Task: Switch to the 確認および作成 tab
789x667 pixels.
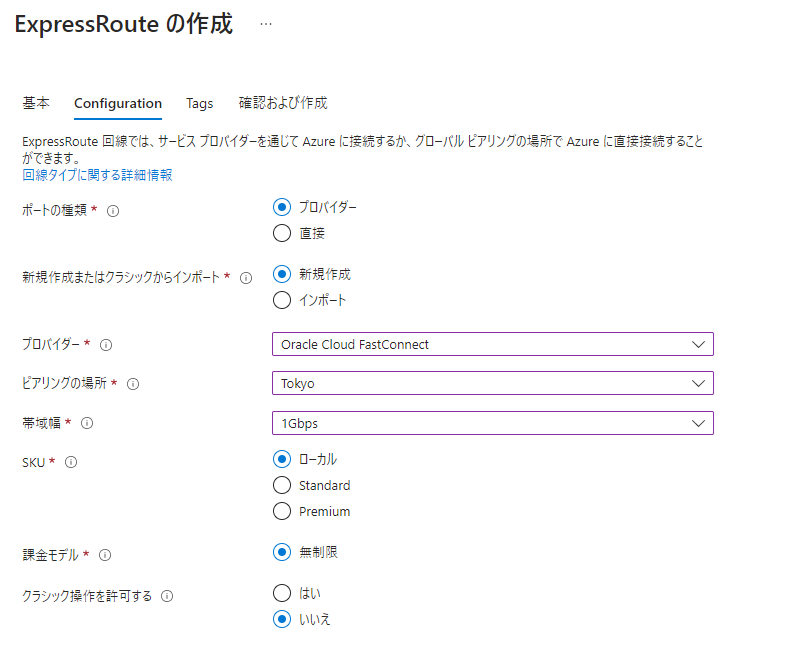Action: coord(283,103)
